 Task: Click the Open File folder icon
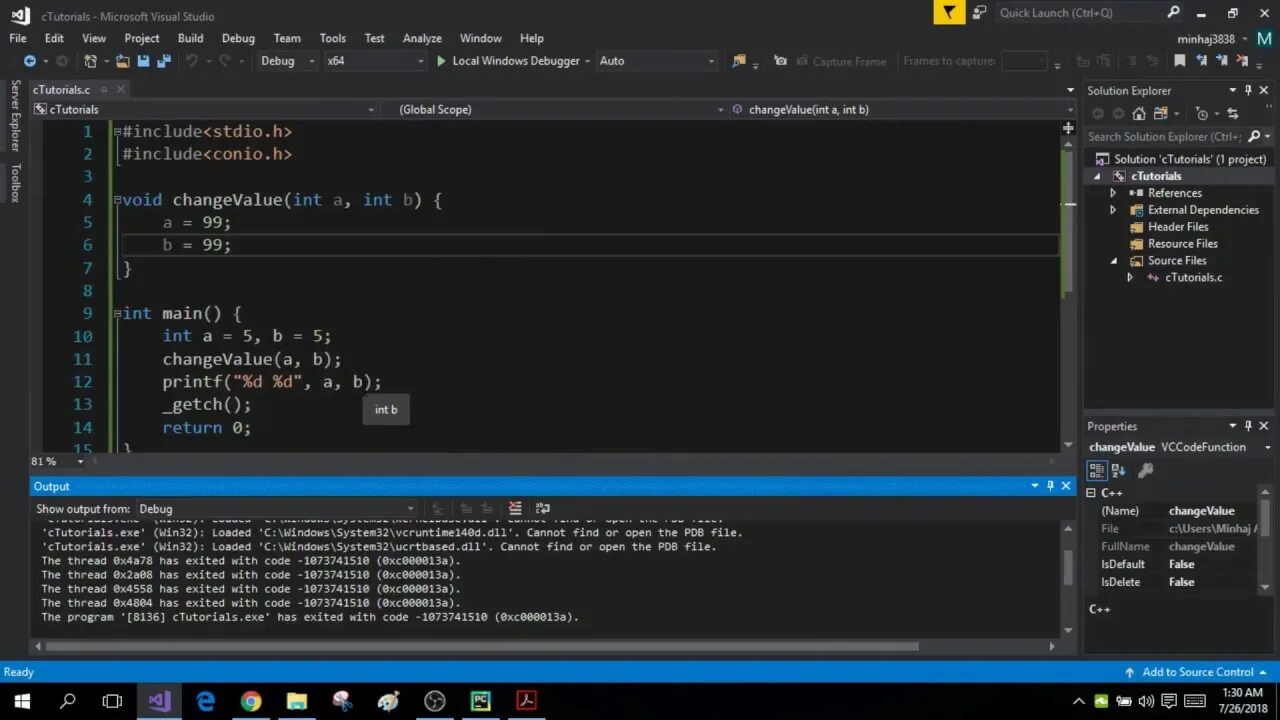(122, 61)
